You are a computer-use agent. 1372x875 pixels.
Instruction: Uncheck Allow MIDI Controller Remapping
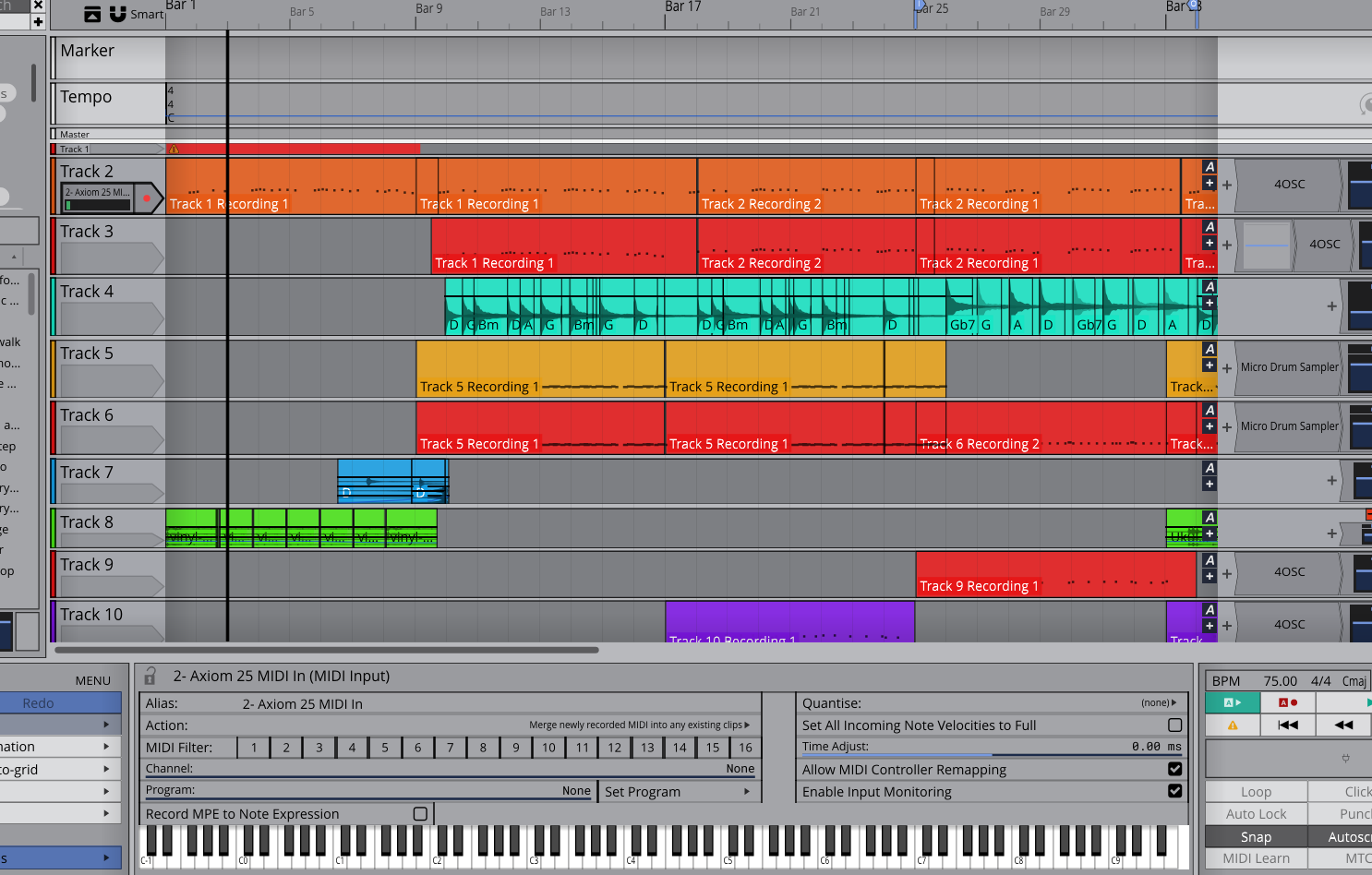click(1174, 769)
